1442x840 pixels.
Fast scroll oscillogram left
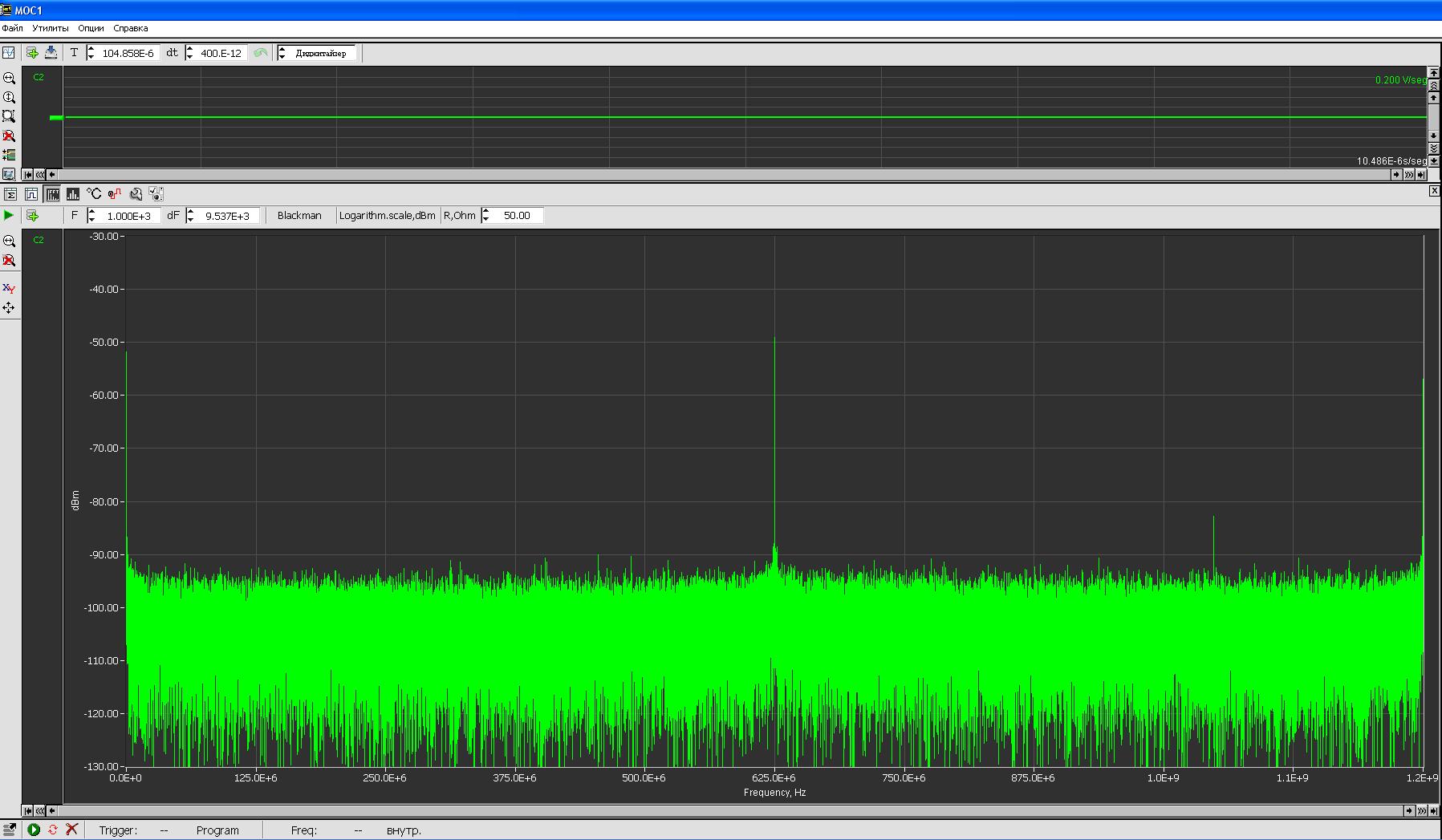tap(40, 175)
